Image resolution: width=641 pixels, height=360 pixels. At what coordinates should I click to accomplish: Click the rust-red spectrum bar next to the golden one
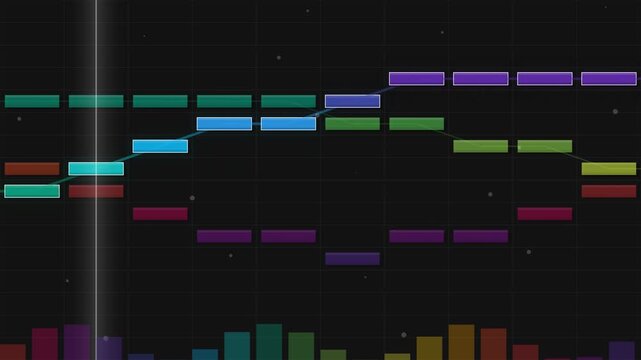493,344
